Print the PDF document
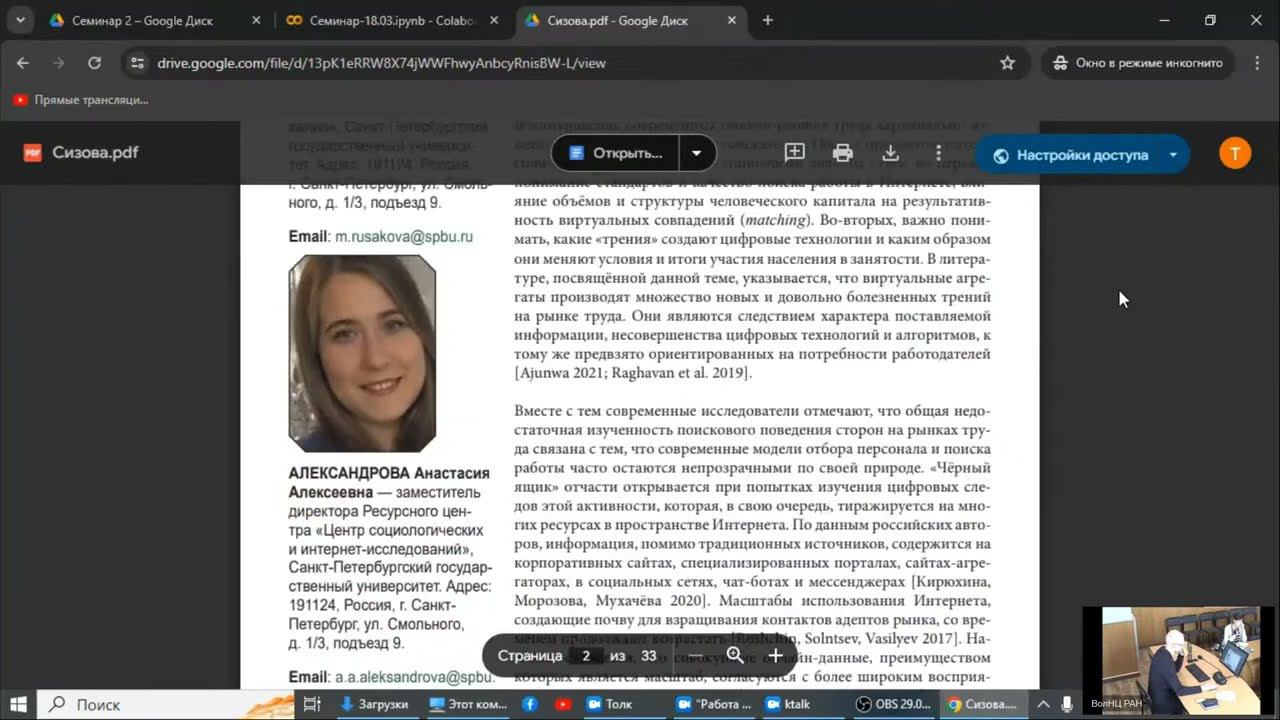The width and height of the screenshot is (1280, 720). click(x=843, y=153)
